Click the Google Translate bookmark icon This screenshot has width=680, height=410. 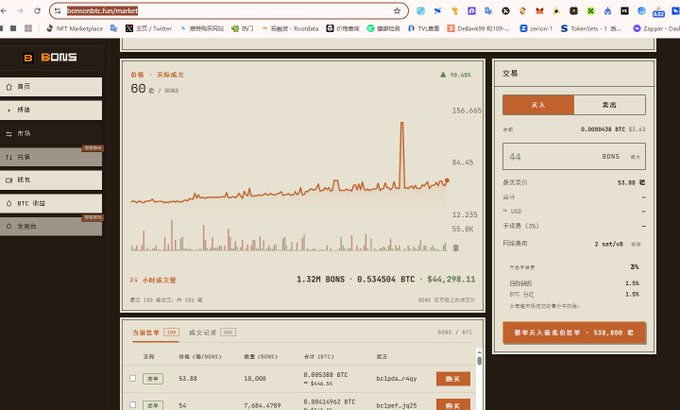tap(114, 28)
